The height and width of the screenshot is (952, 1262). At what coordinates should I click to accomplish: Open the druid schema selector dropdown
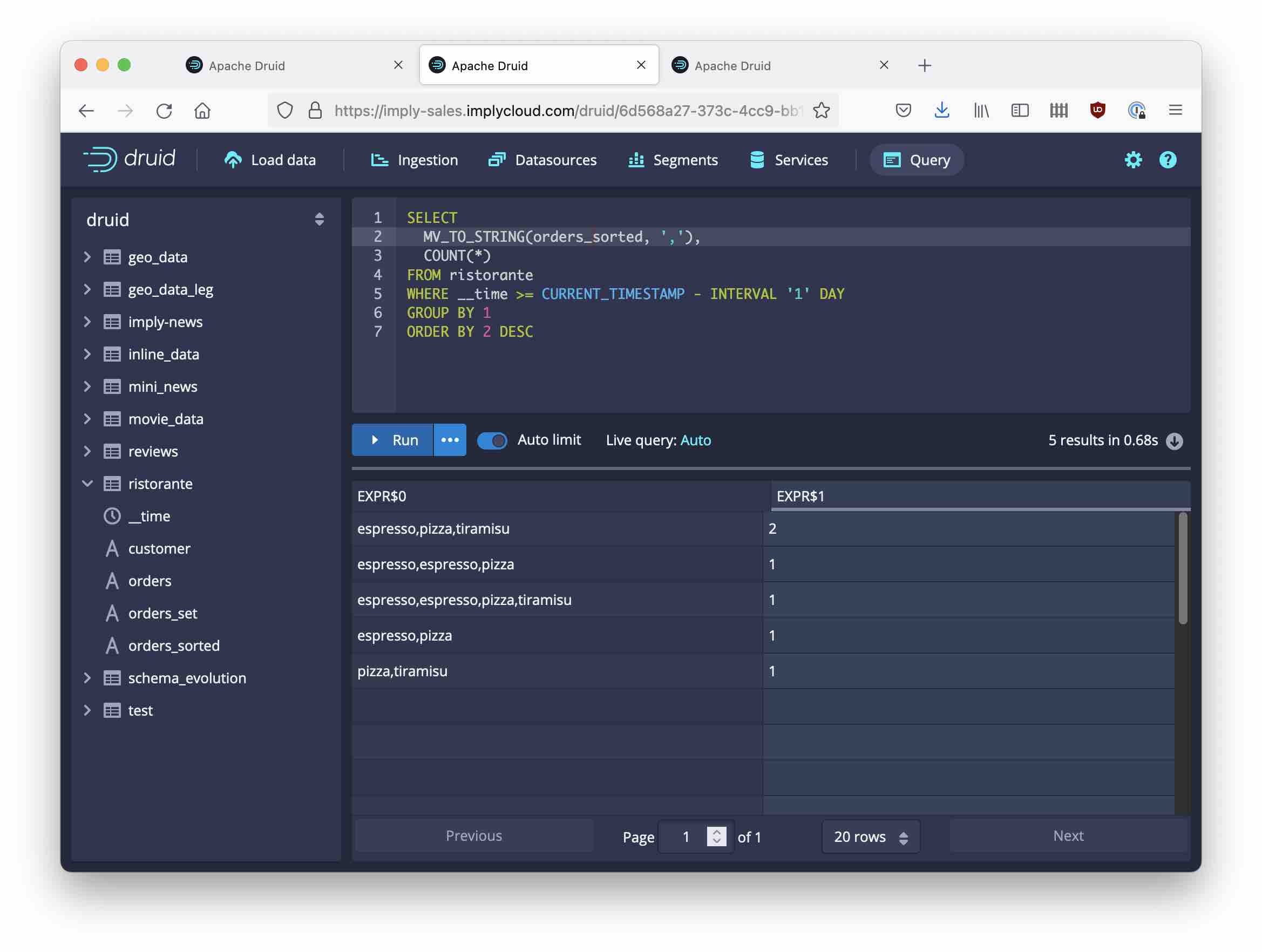[x=319, y=220]
